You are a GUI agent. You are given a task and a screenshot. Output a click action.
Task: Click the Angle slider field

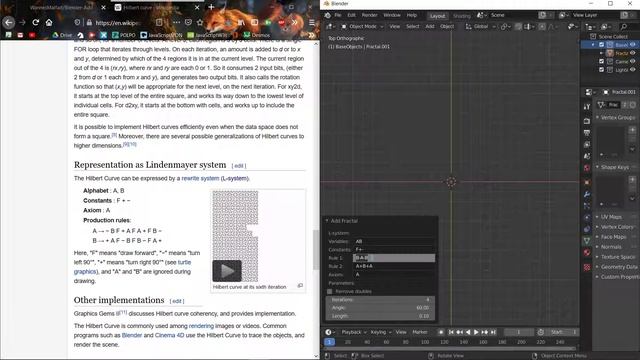(380, 308)
